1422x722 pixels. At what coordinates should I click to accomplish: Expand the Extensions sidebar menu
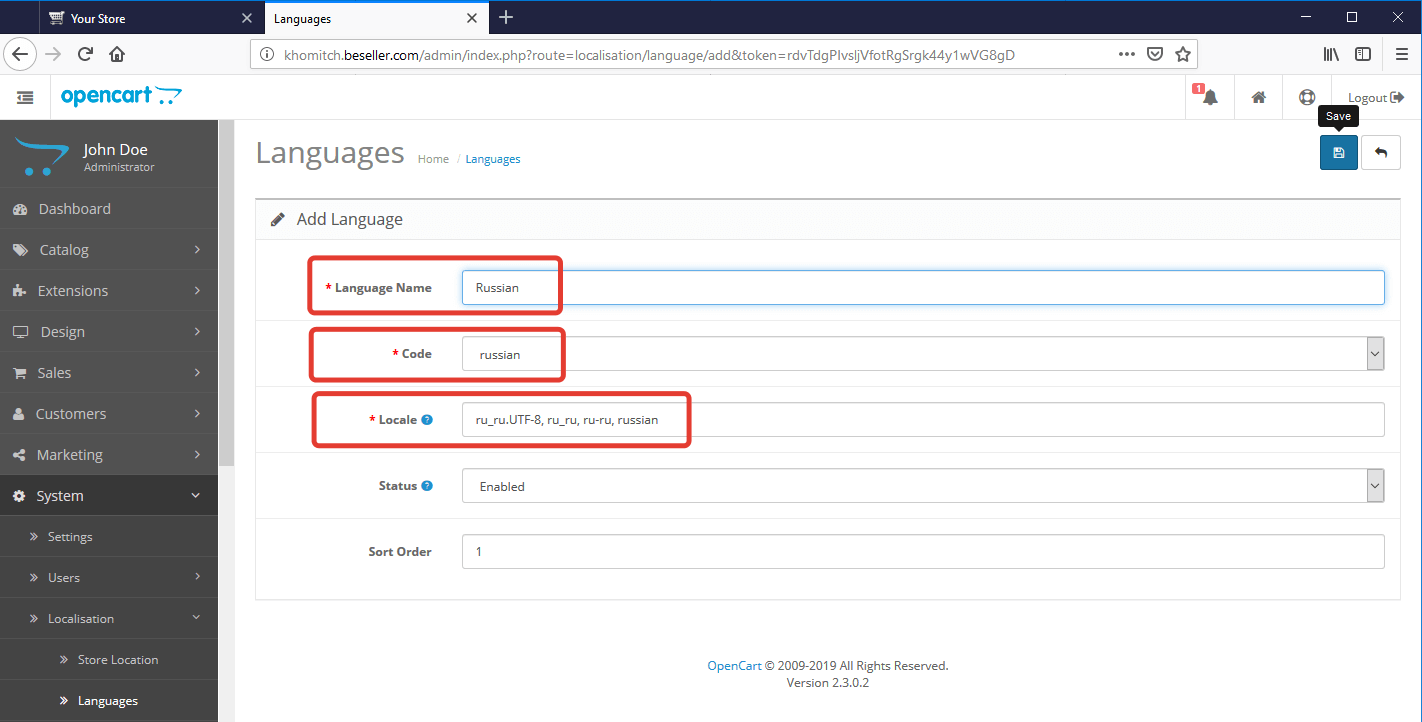pos(109,291)
